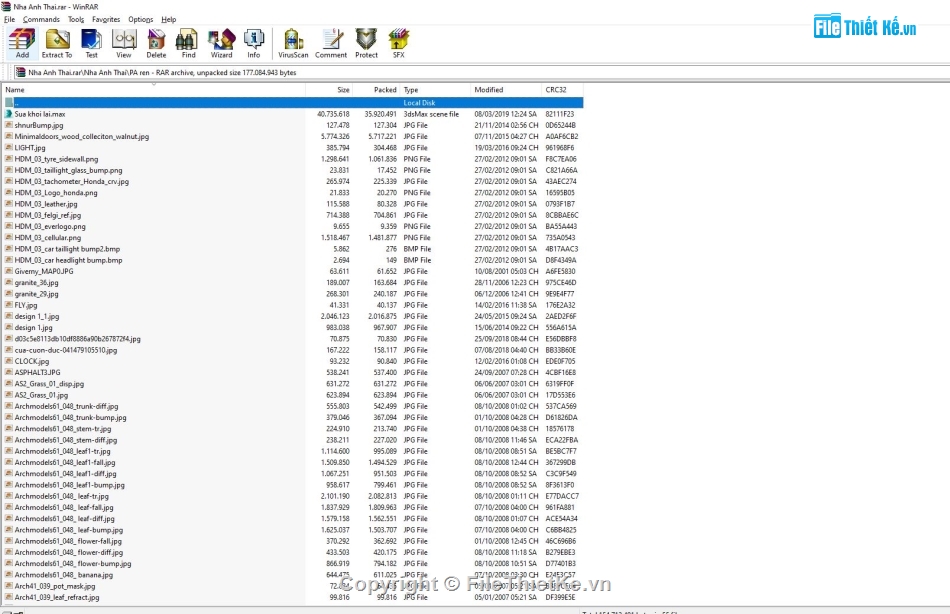The image size is (950, 614).
Task: Click the icon beside design 1.jpg
Action: (x=8, y=327)
